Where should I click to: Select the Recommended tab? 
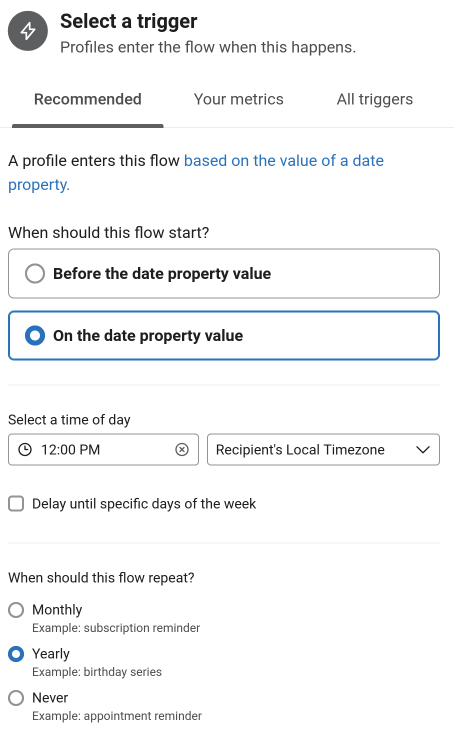pyautogui.click(x=88, y=99)
